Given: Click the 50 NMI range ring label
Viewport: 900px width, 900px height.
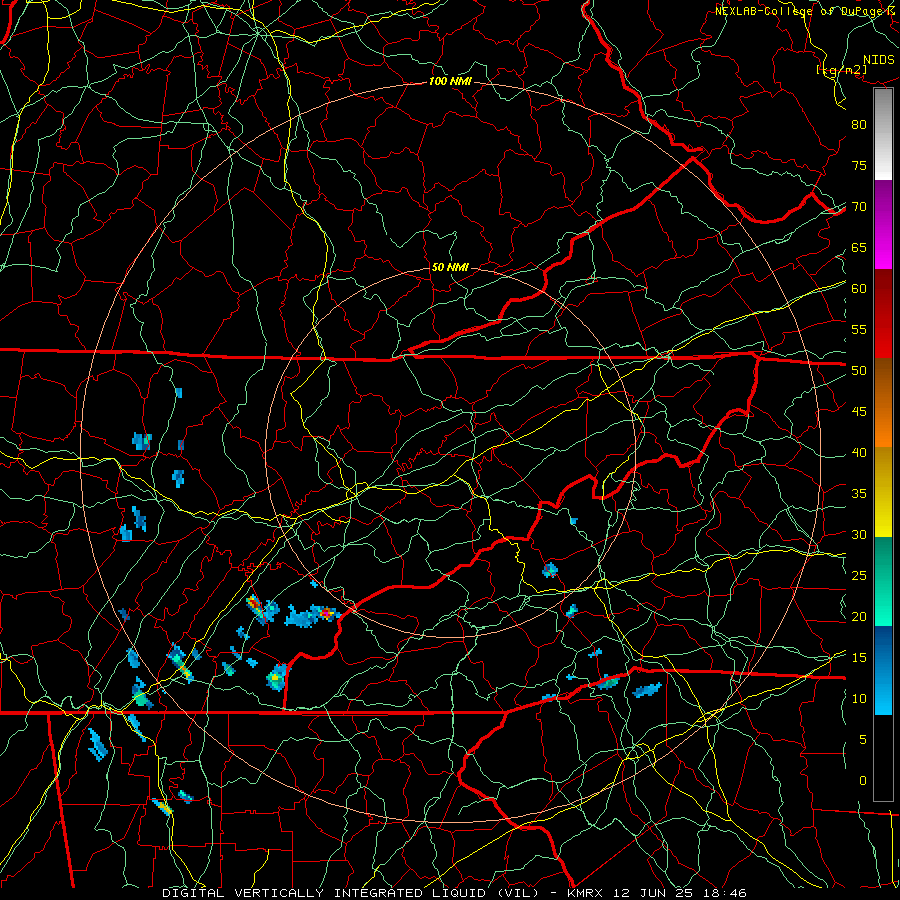Looking at the screenshot, I should pos(449,267).
